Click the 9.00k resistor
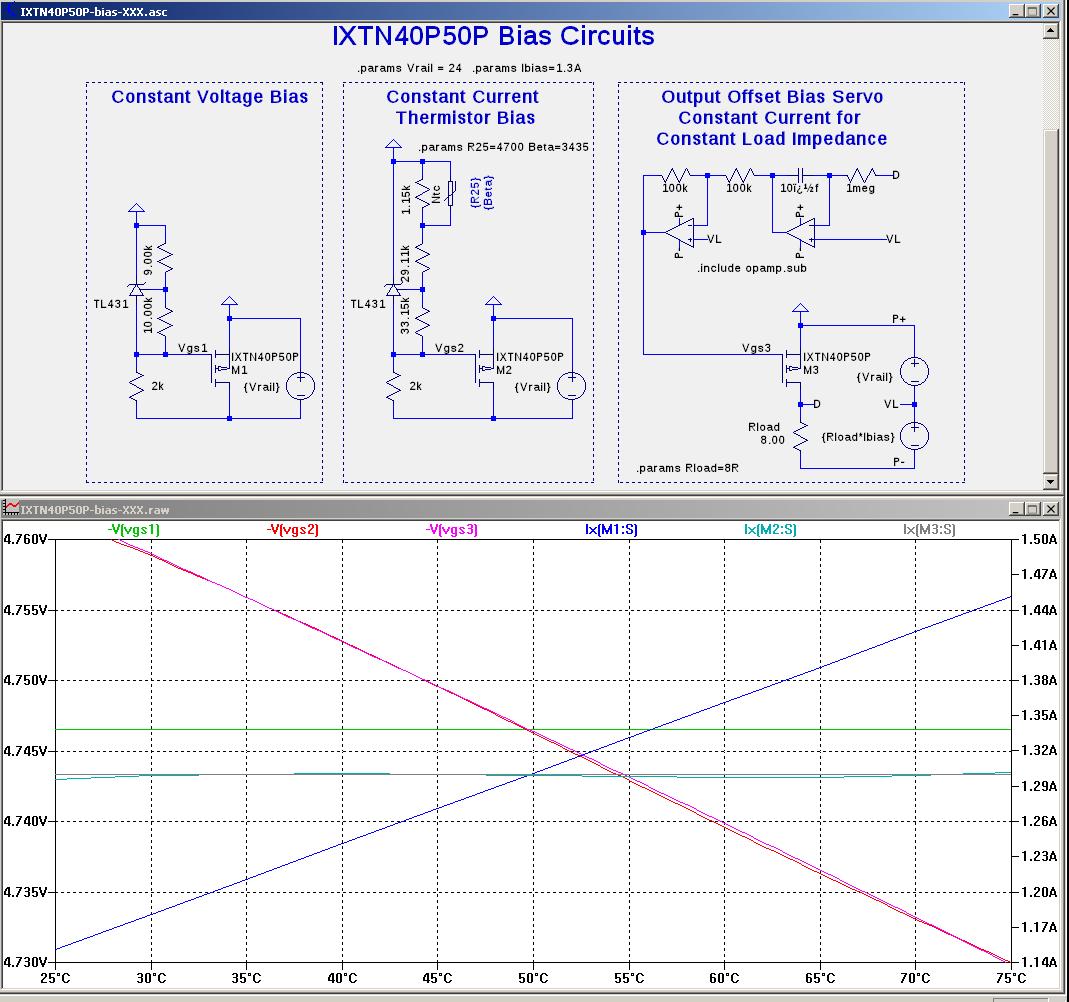The height and width of the screenshot is (1002, 1069). click(x=166, y=260)
